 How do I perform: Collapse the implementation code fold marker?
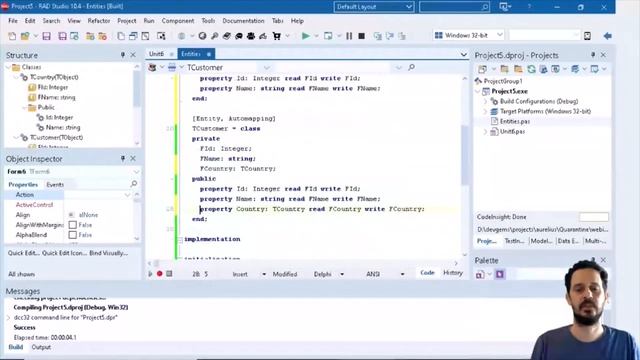180,240
